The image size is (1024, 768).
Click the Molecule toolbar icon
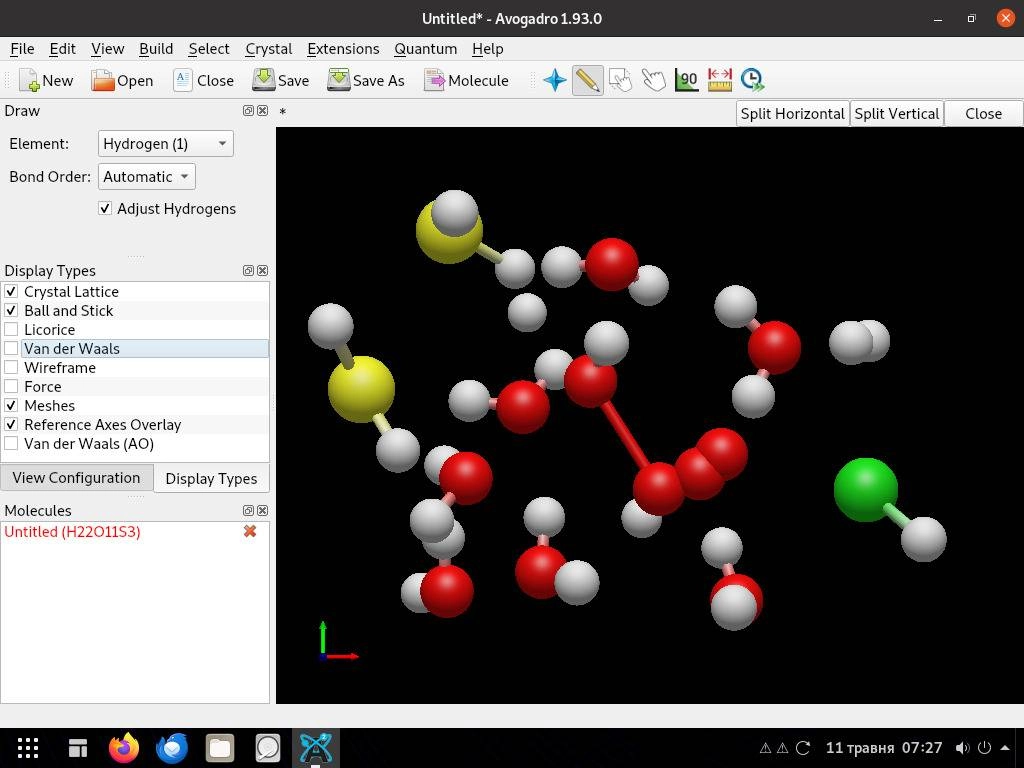pyautogui.click(x=434, y=80)
